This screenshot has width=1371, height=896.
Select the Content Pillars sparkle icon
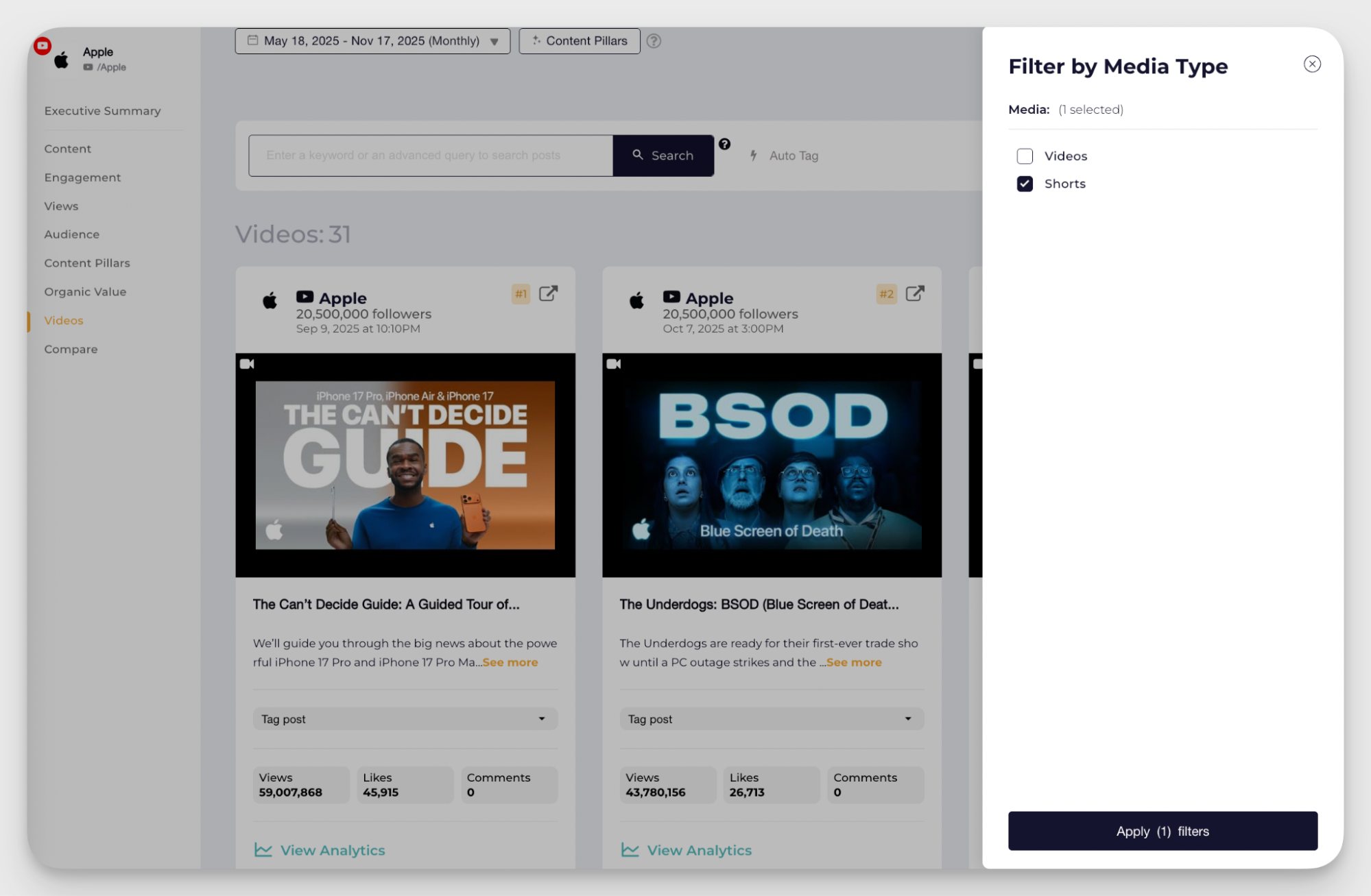coord(538,40)
